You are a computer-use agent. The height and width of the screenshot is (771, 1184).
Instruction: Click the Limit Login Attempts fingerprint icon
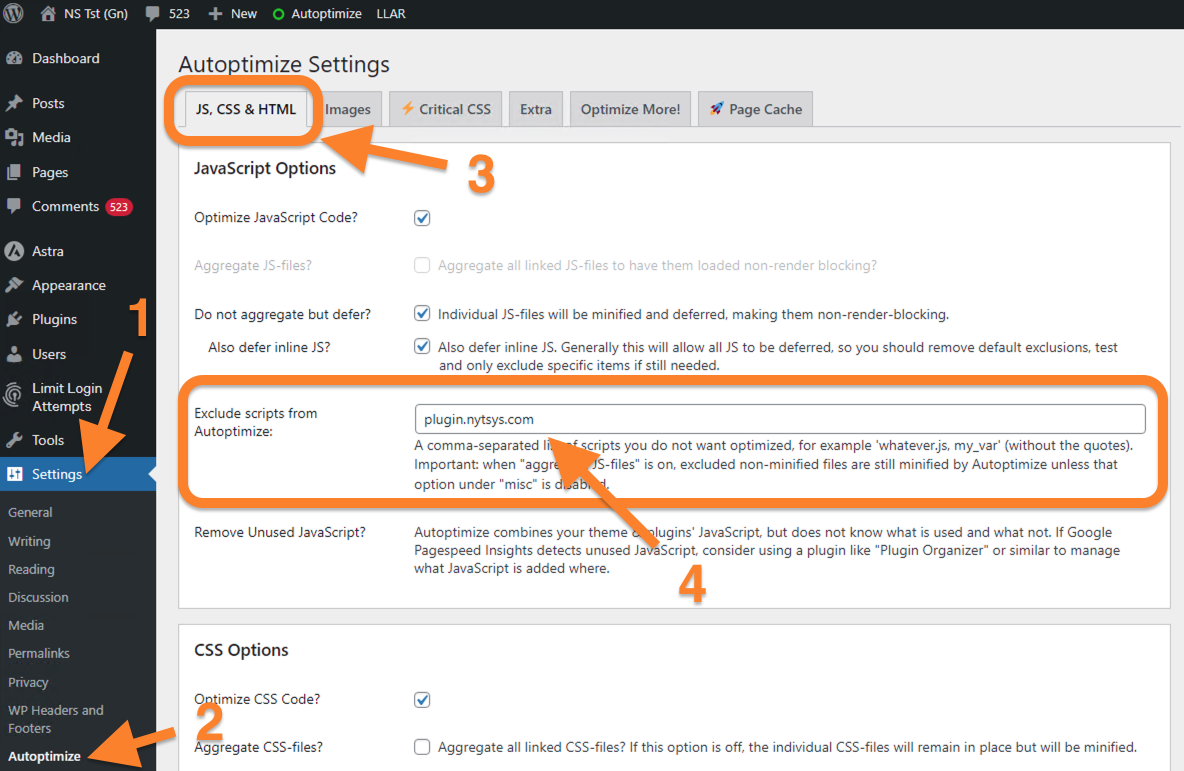tap(13, 394)
